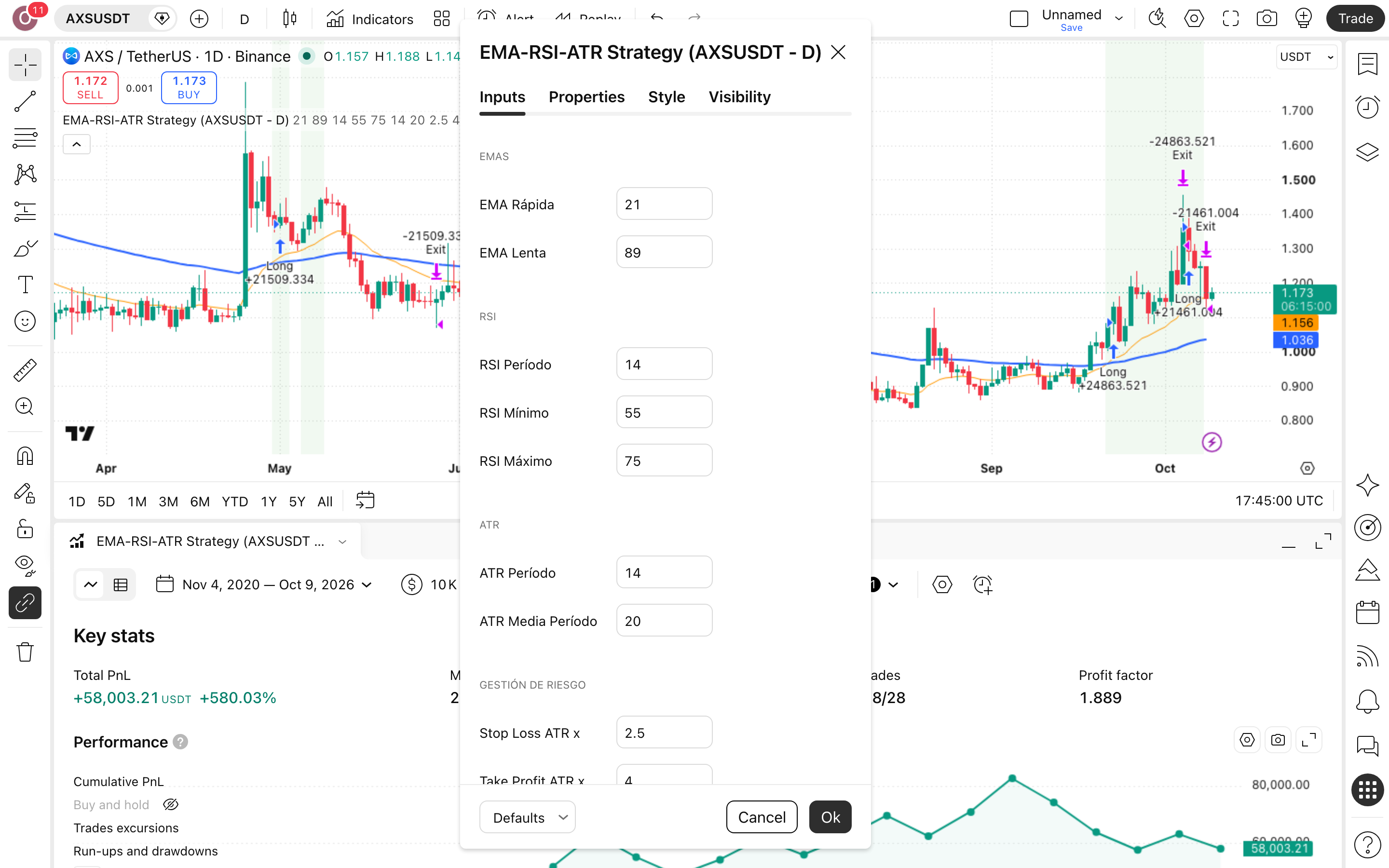Toggle the magnet snap mode
This screenshot has width=1389, height=868.
[x=25, y=456]
